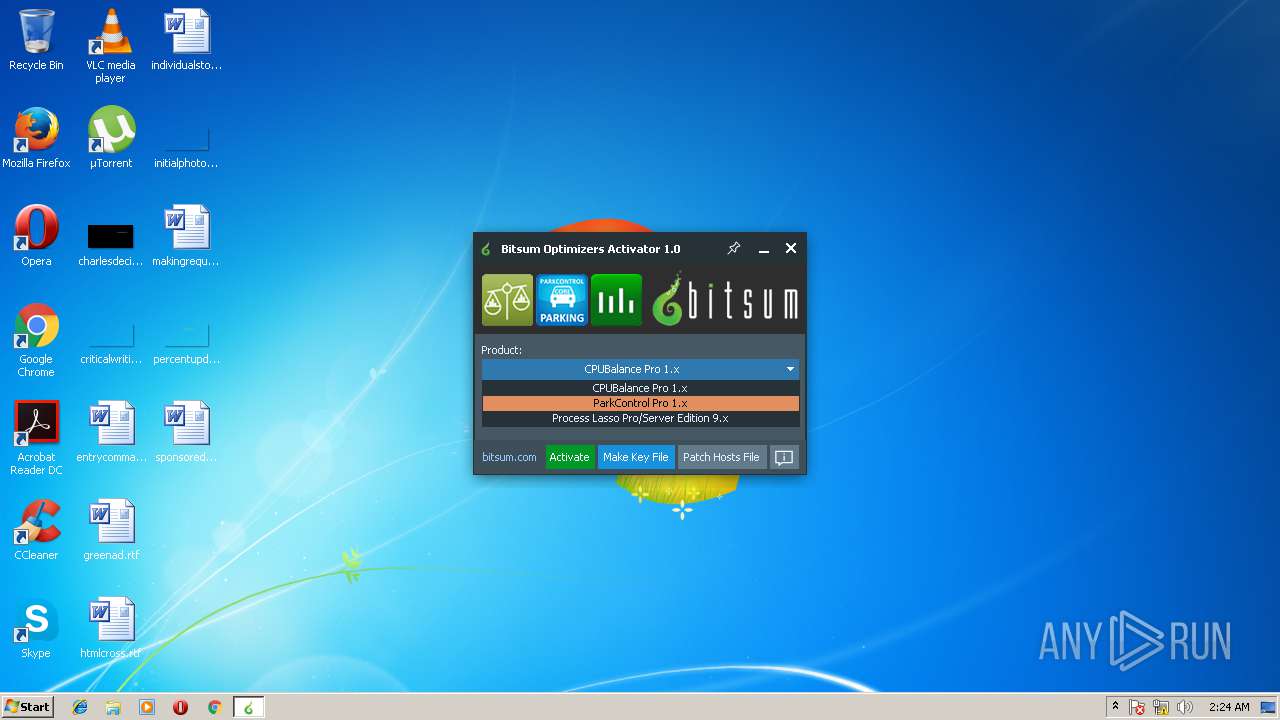Show hidden system tray icons
This screenshot has width=1280, height=720.
(1115, 707)
